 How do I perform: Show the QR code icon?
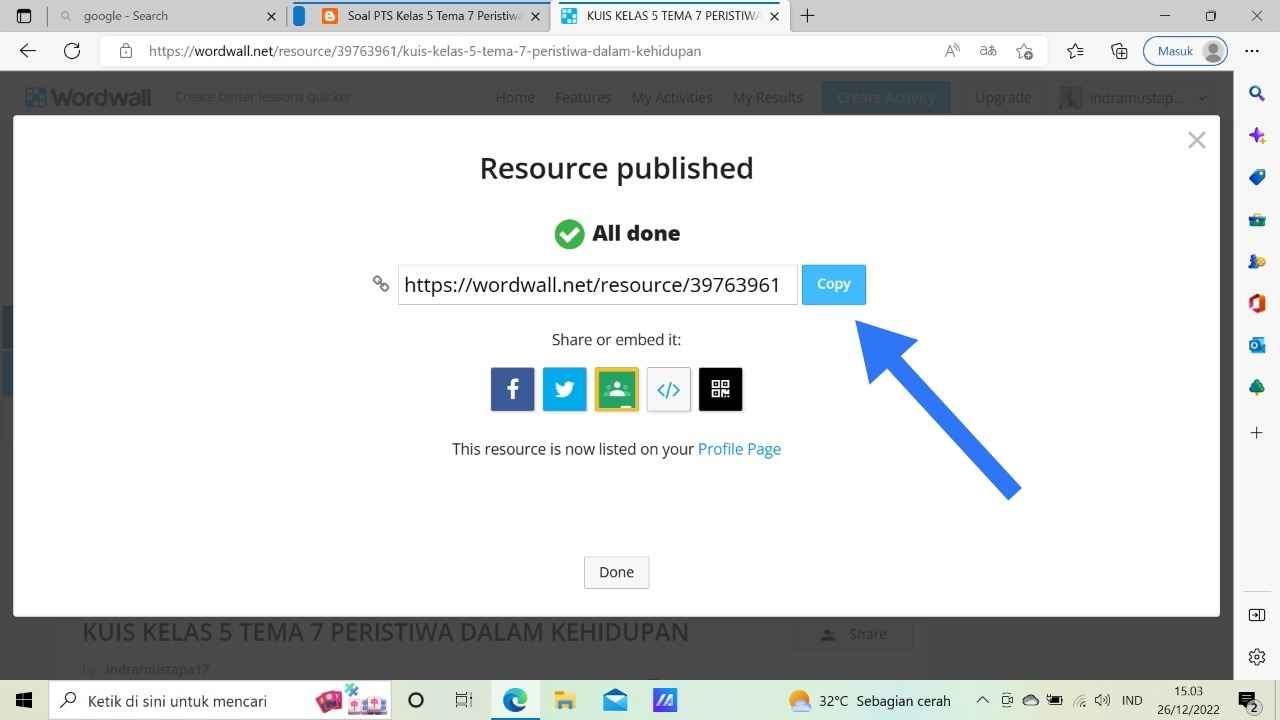(720, 389)
